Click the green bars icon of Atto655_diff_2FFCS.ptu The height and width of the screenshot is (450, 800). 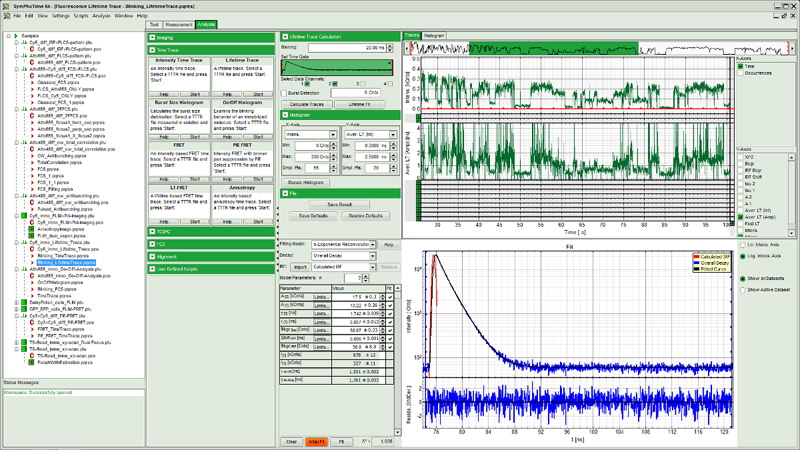click(x=24, y=109)
